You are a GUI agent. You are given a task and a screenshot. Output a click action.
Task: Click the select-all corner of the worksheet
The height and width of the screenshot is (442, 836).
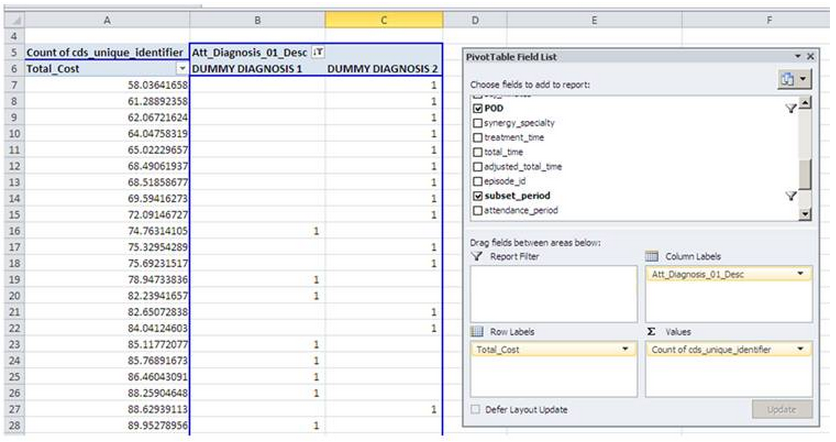click(14, 20)
